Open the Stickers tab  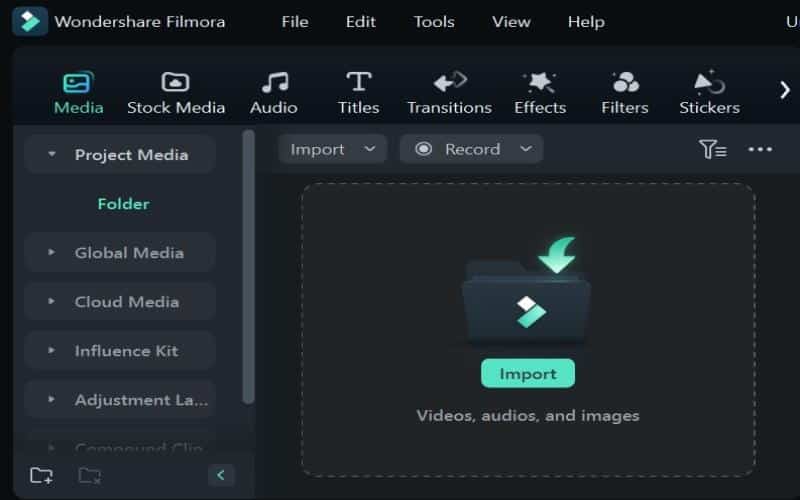point(710,93)
